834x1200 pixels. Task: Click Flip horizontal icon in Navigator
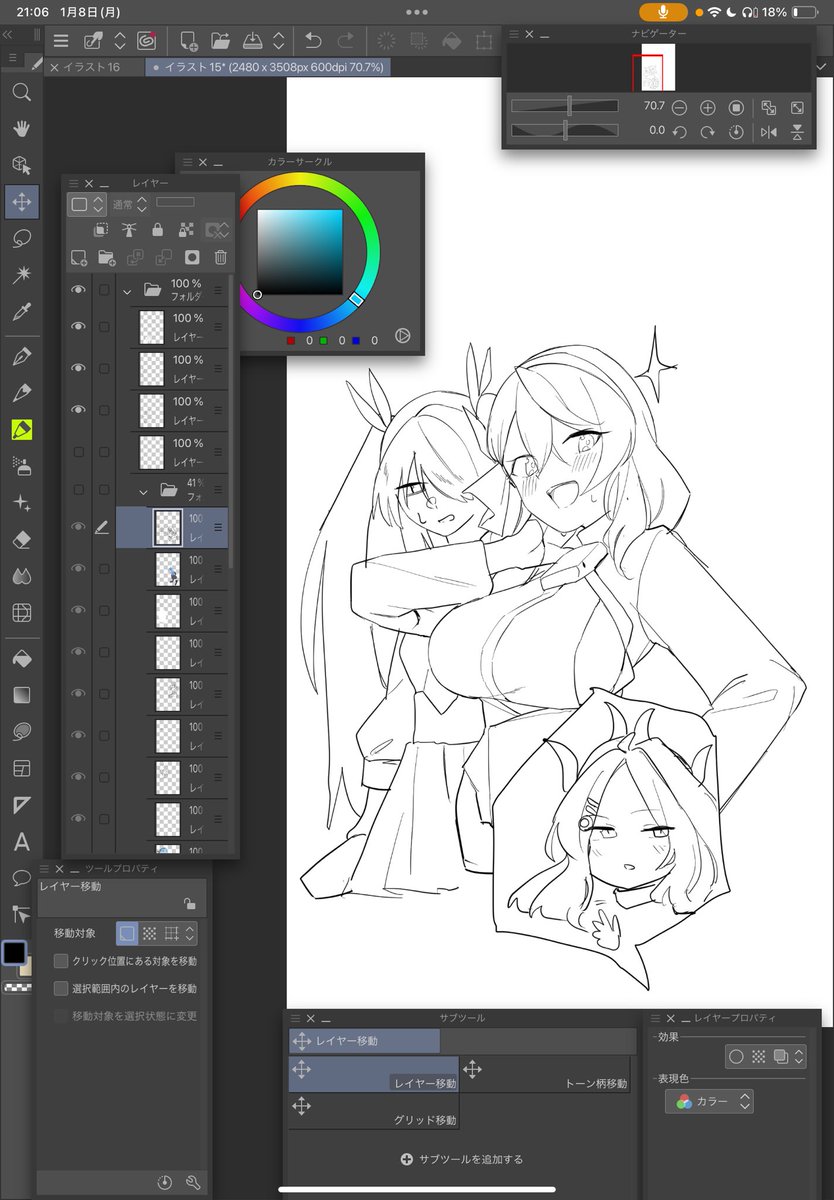click(x=768, y=131)
